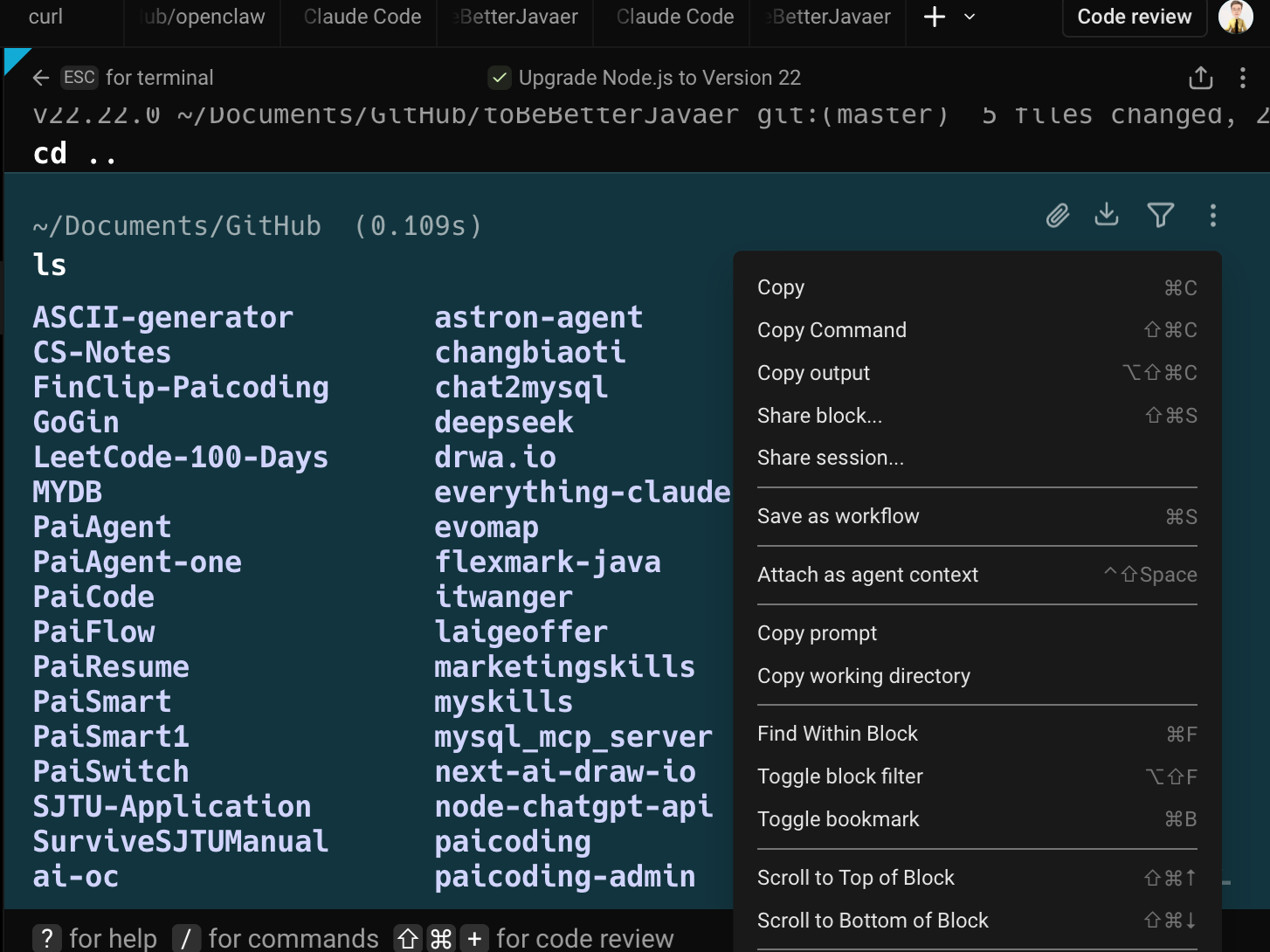The height and width of the screenshot is (952, 1270).
Task: Open Share session... from context menu
Action: pyautogui.click(x=977, y=458)
